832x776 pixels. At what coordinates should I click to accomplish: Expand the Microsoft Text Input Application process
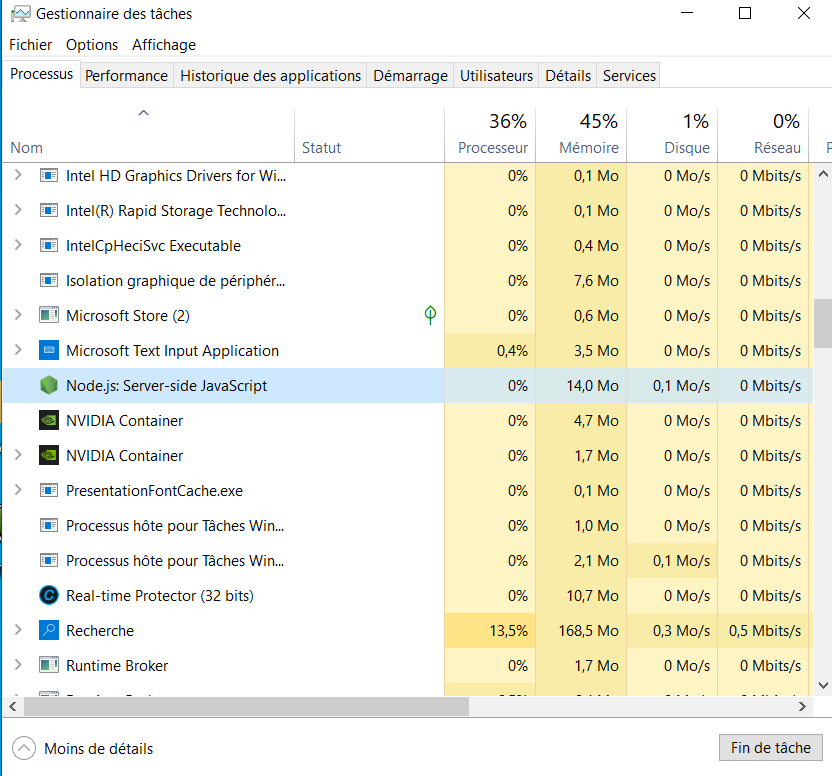(18, 350)
